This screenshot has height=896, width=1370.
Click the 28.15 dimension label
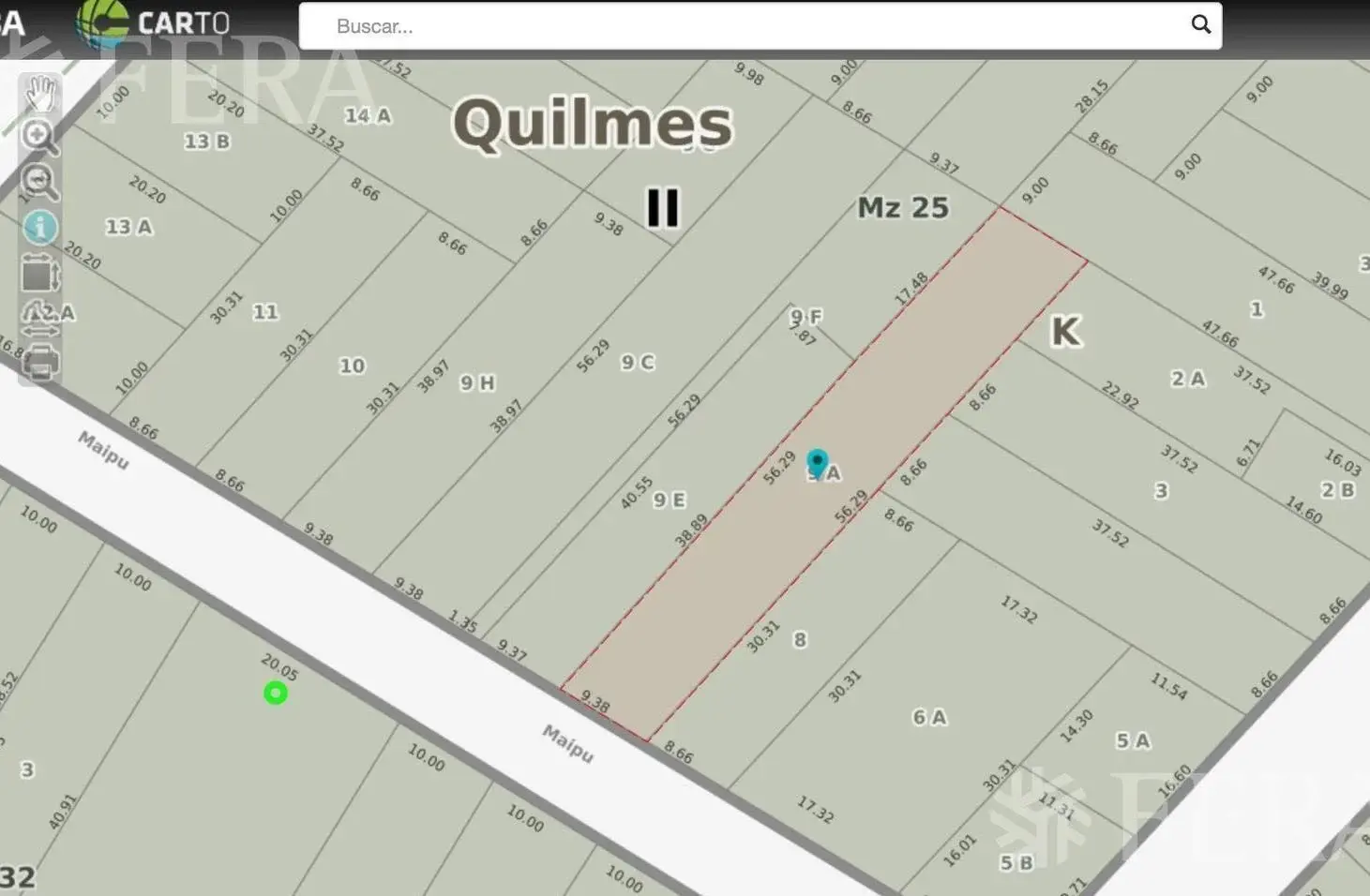pos(1091,97)
